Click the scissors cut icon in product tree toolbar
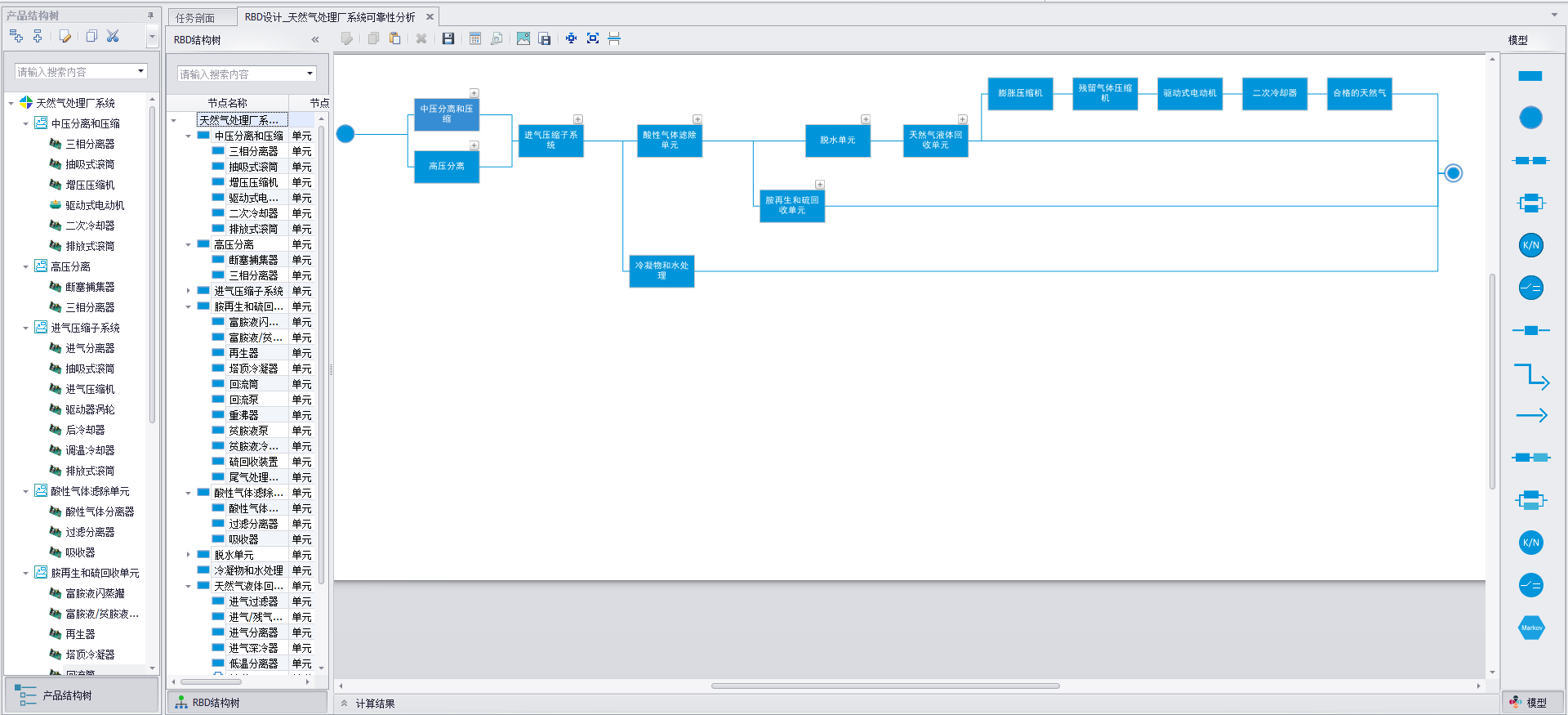 point(113,36)
